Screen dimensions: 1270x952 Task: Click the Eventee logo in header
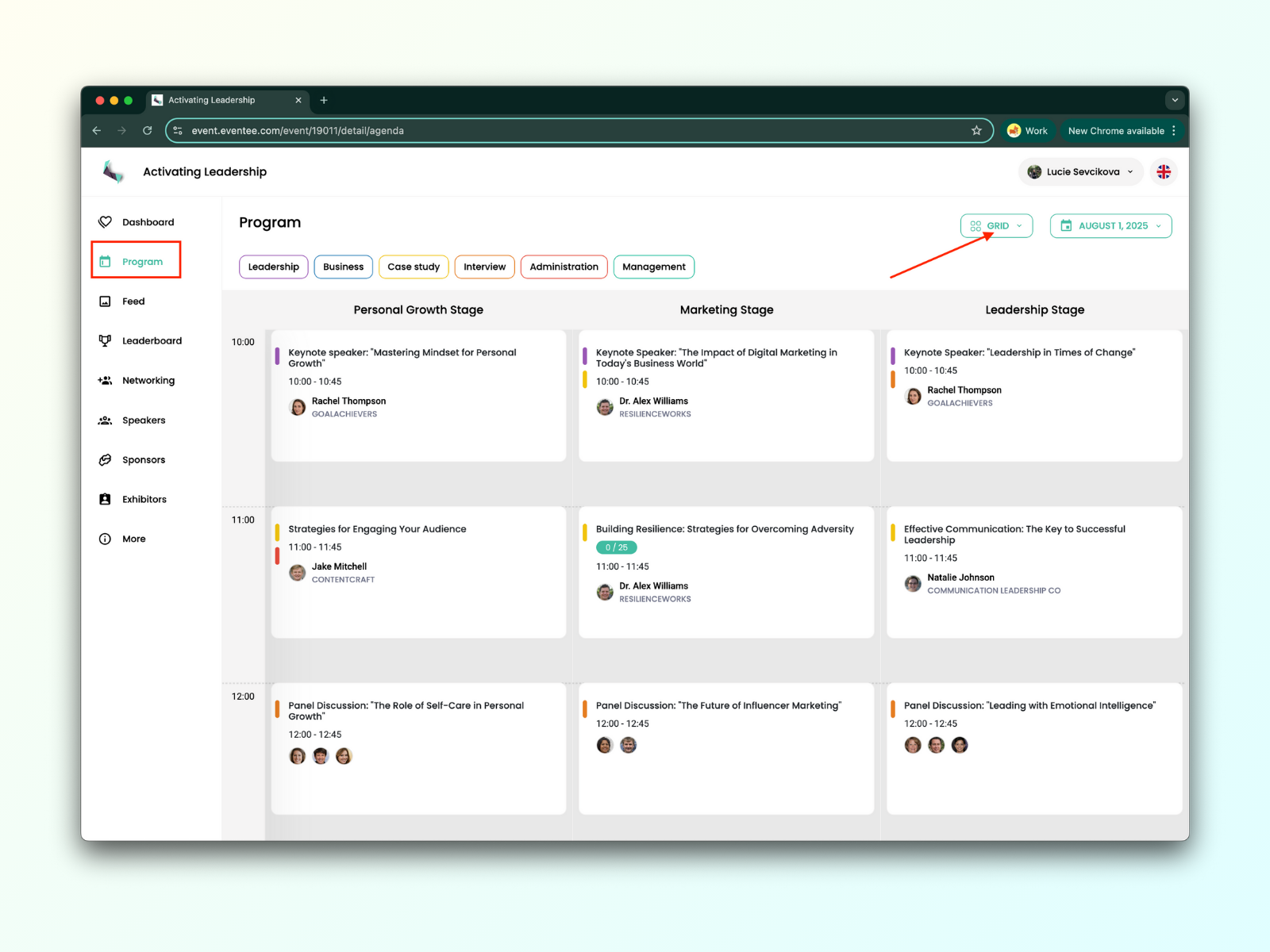(x=114, y=171)
